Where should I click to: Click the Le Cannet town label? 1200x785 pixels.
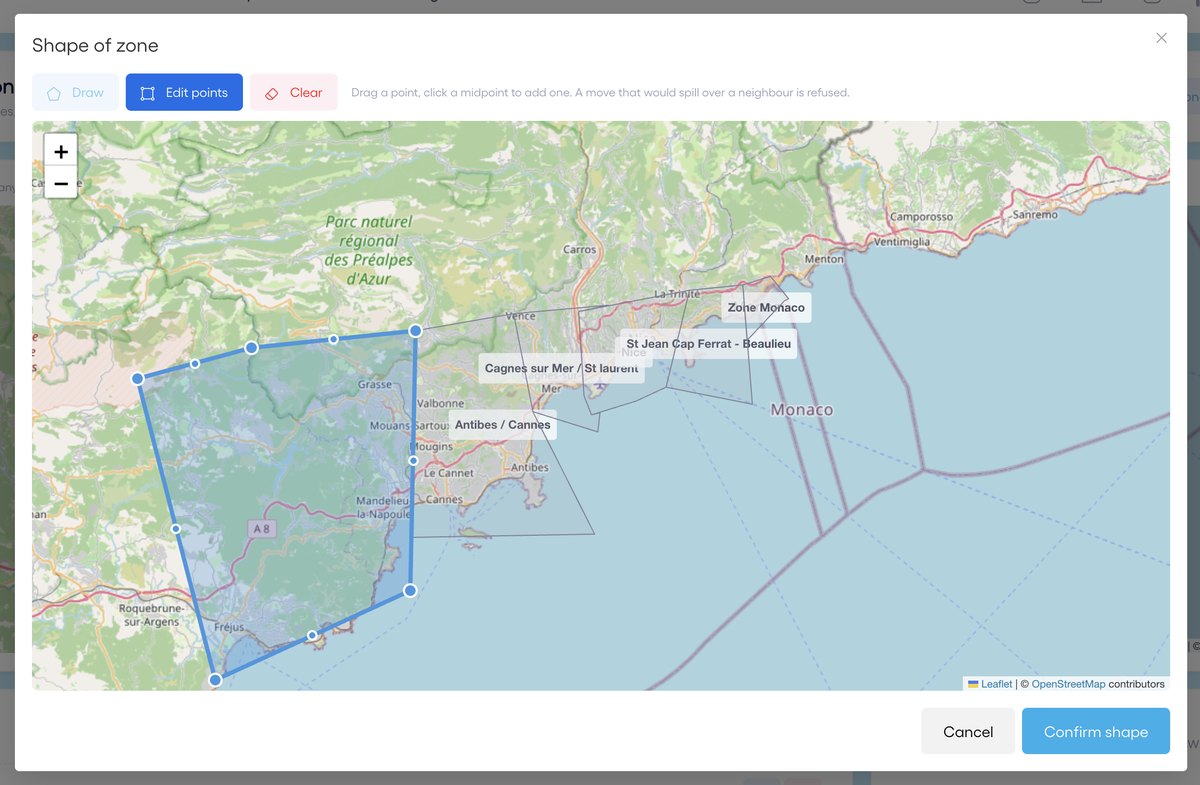[x=450, y=473]
